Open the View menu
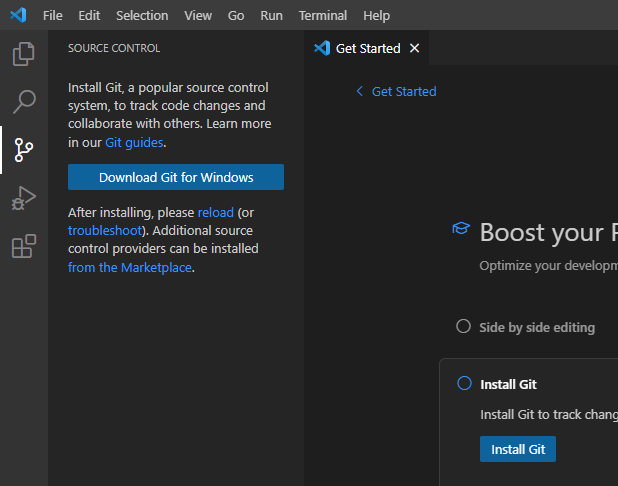This screenshot has width=618, height=486. [198, 15]
